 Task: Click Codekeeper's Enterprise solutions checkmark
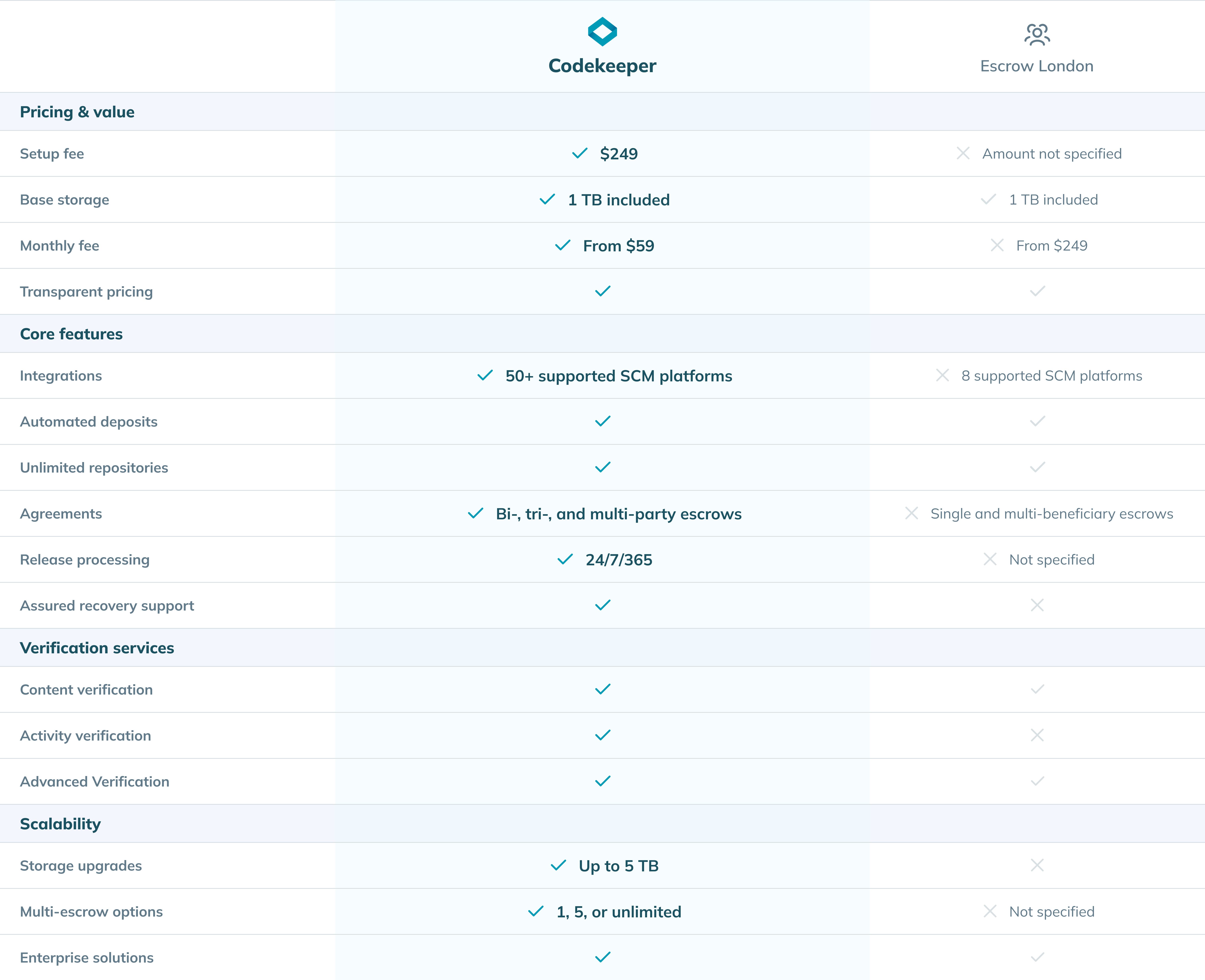pos(603,957)
